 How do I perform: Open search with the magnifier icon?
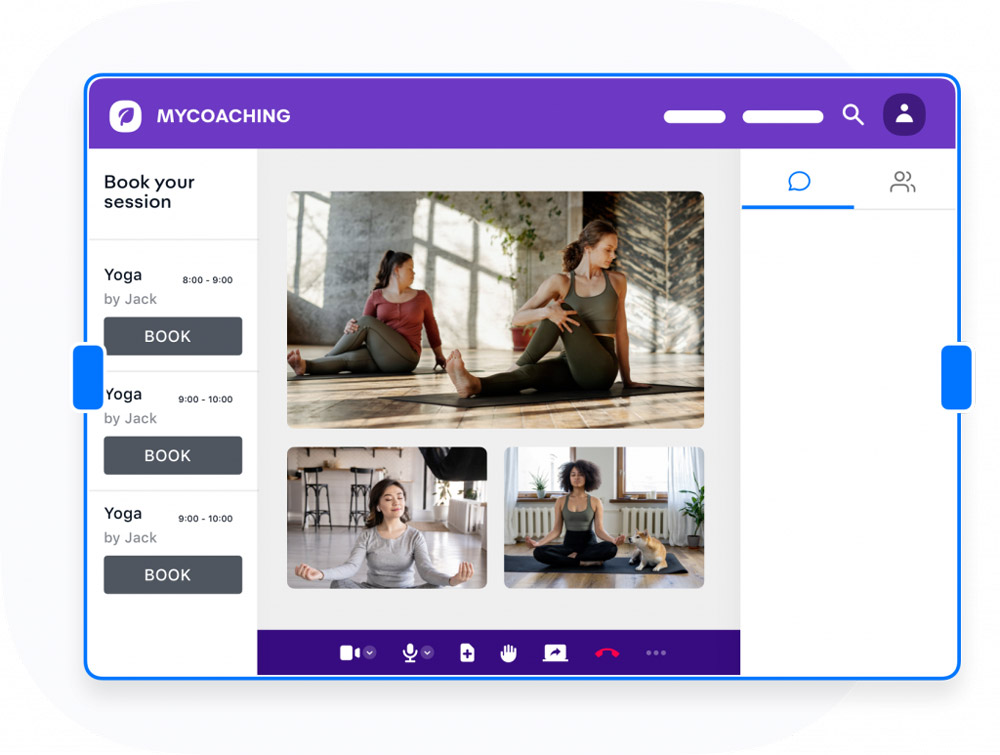tap(853, 115)
